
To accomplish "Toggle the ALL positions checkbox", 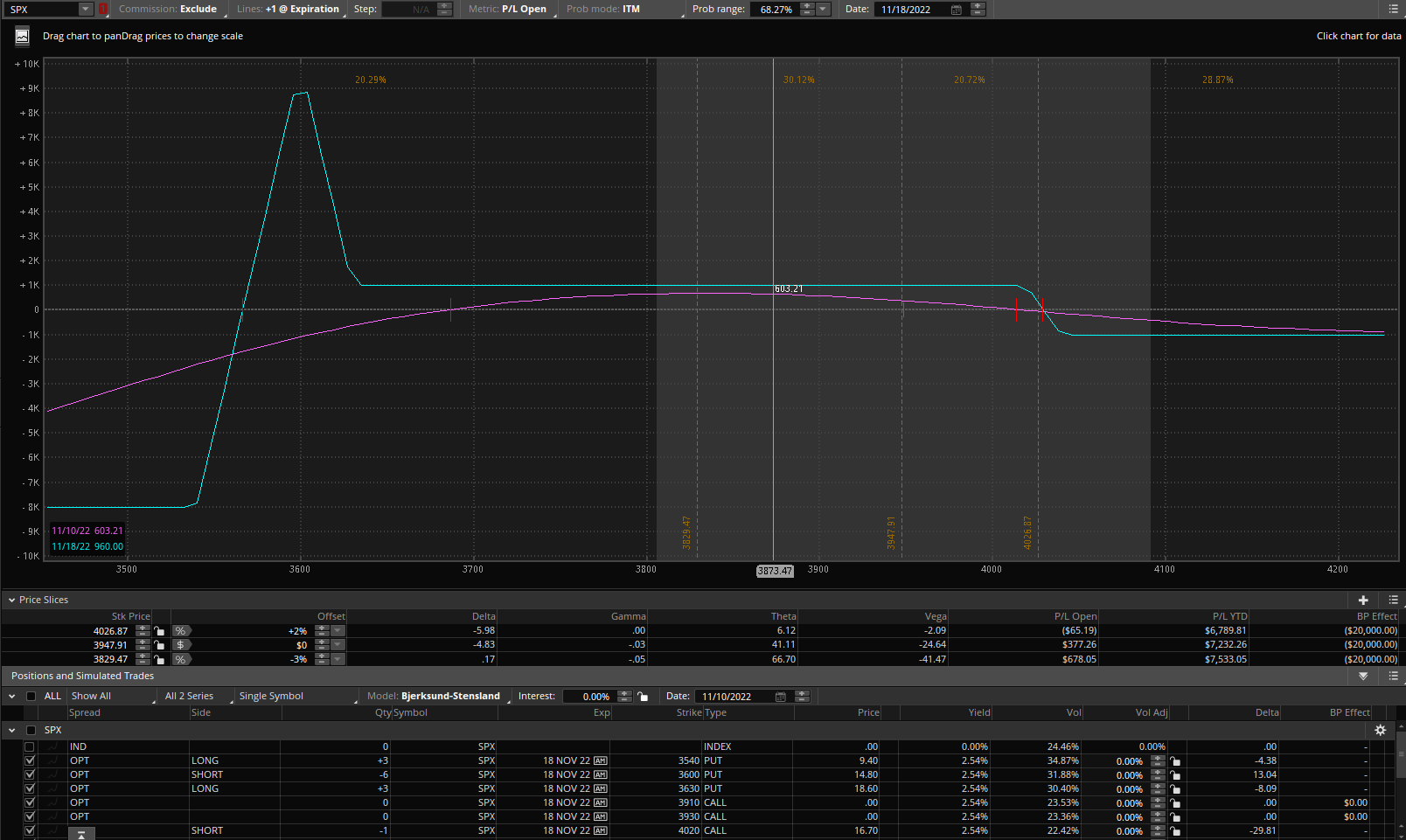I will click(31, 697).
